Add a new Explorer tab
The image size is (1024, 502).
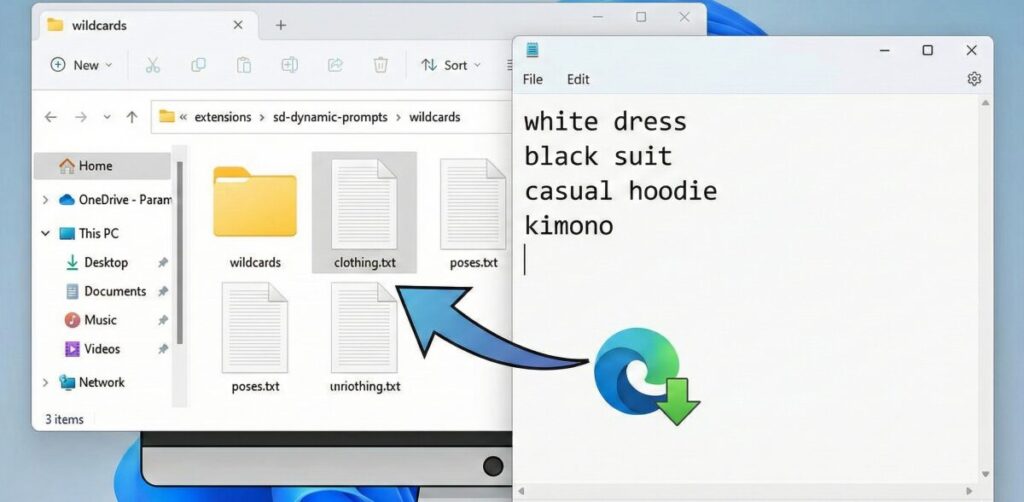281,25
